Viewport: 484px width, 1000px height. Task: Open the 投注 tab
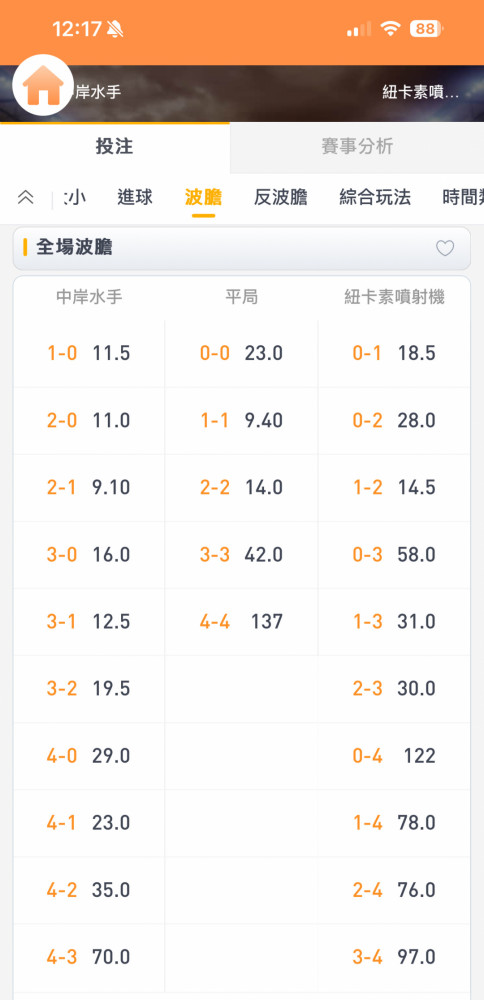click(115, 147)
